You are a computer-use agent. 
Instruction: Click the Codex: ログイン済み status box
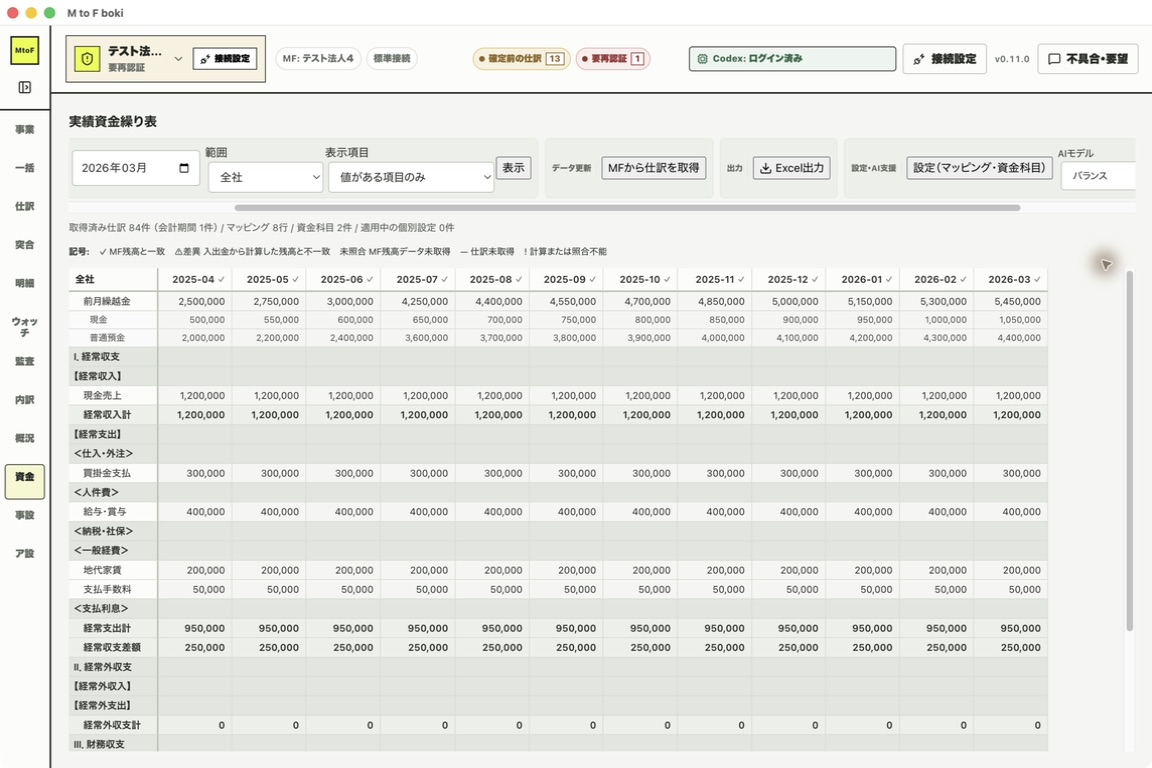pos(792,59)
